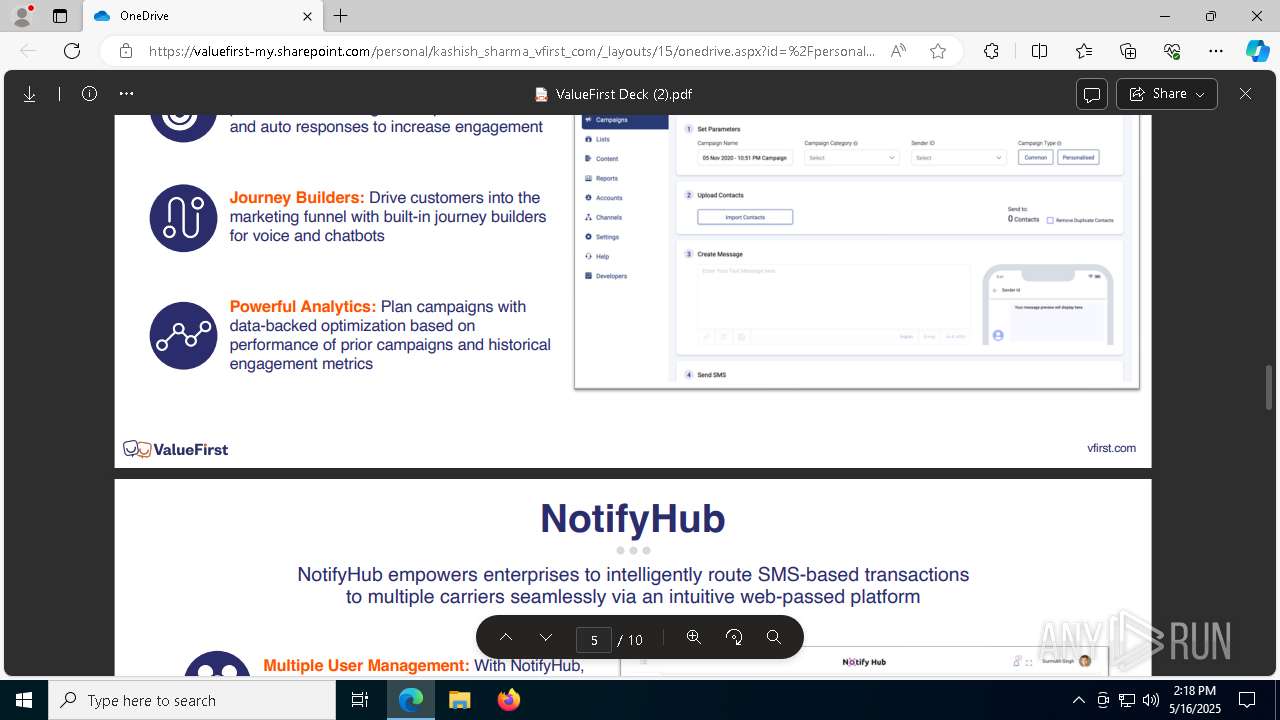1280x720 pixels.
Task: Choose the Personalised campaign type button
Action: [1078, 157]
